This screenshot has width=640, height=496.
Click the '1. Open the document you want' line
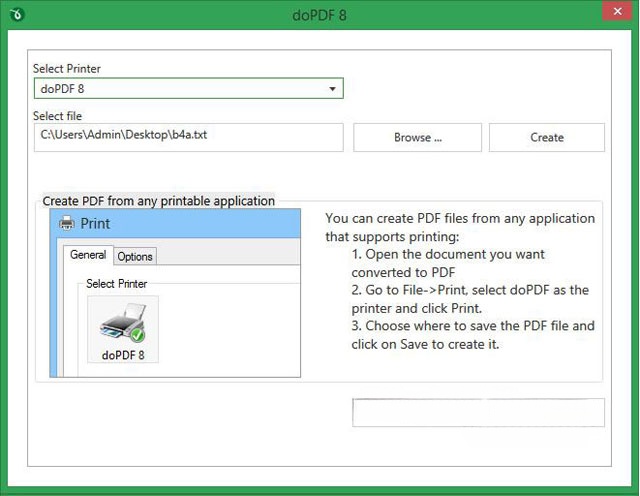coord(448,254)
